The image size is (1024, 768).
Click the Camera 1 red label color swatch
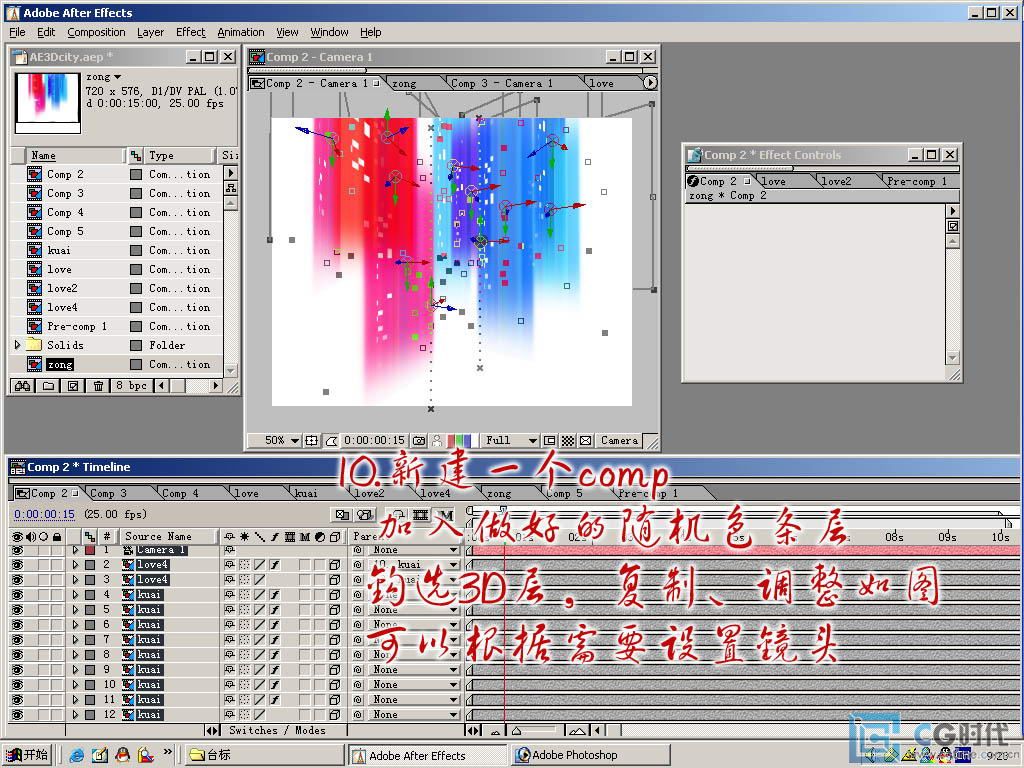click(x=90, y=550)
